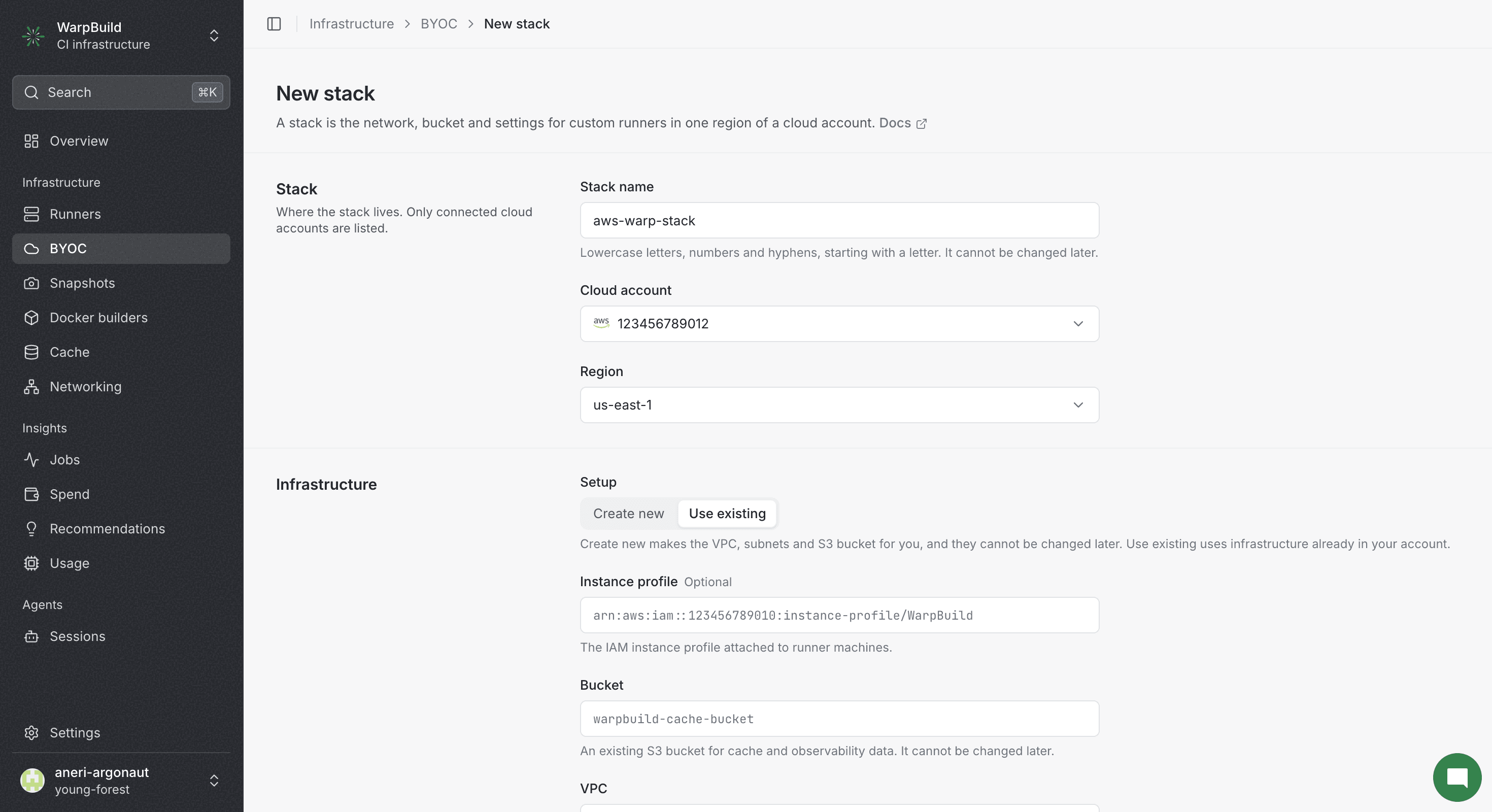Open the chat support bubble

(1456, 777)
